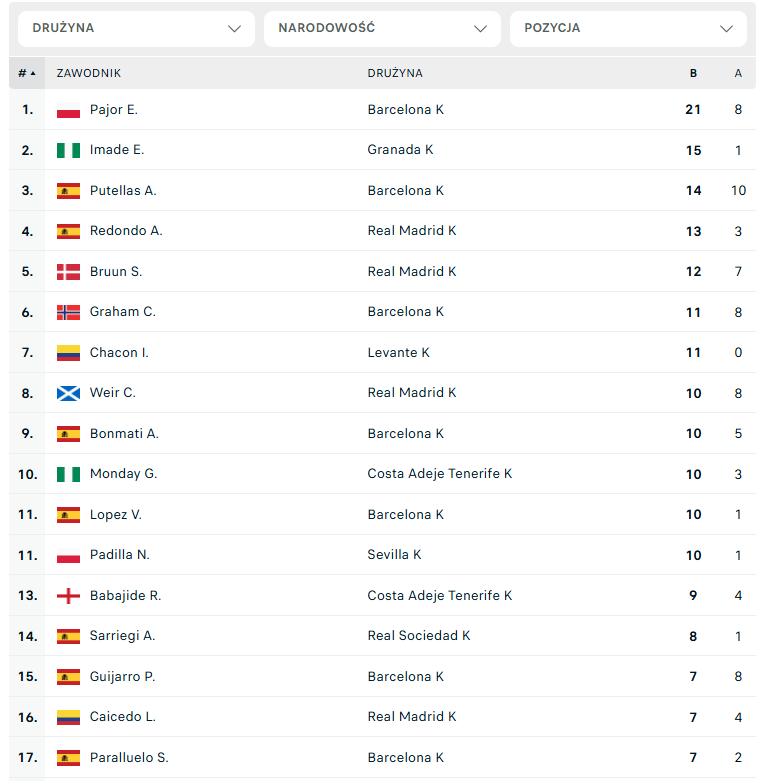Open Granada K team page

pyautogui.click(x=400, y=150)
